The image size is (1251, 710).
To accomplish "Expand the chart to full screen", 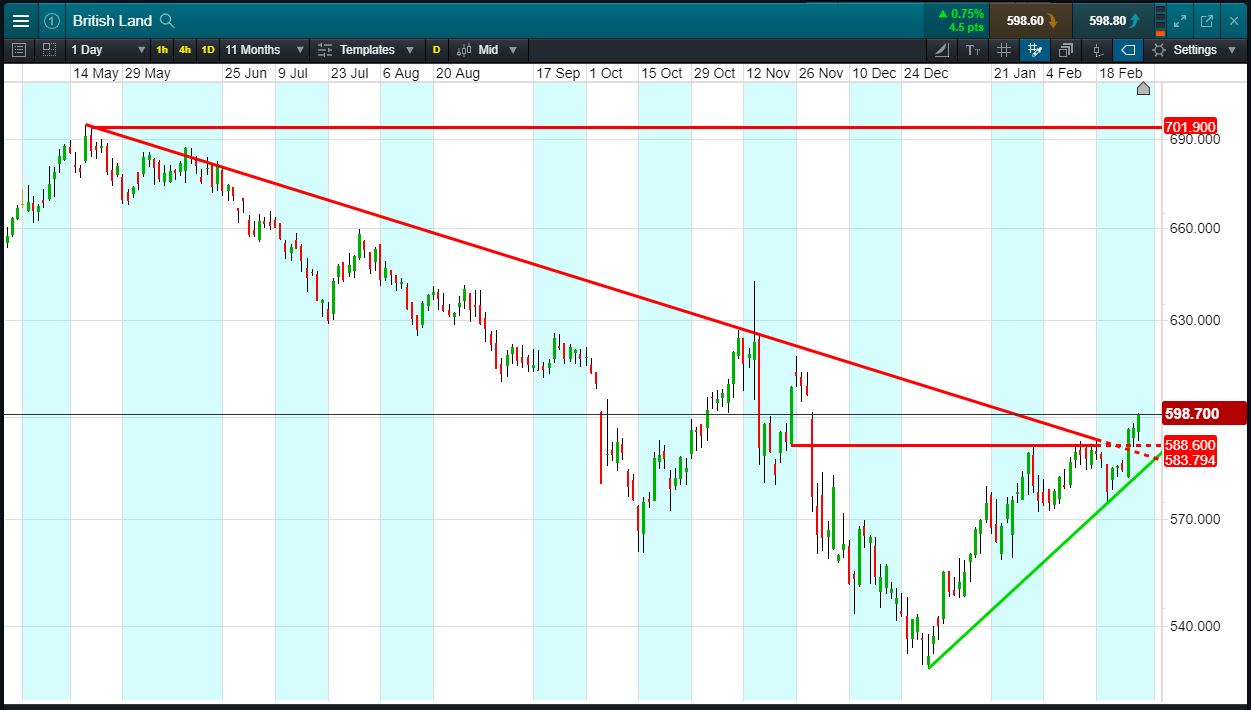I will click(1181, 20).
